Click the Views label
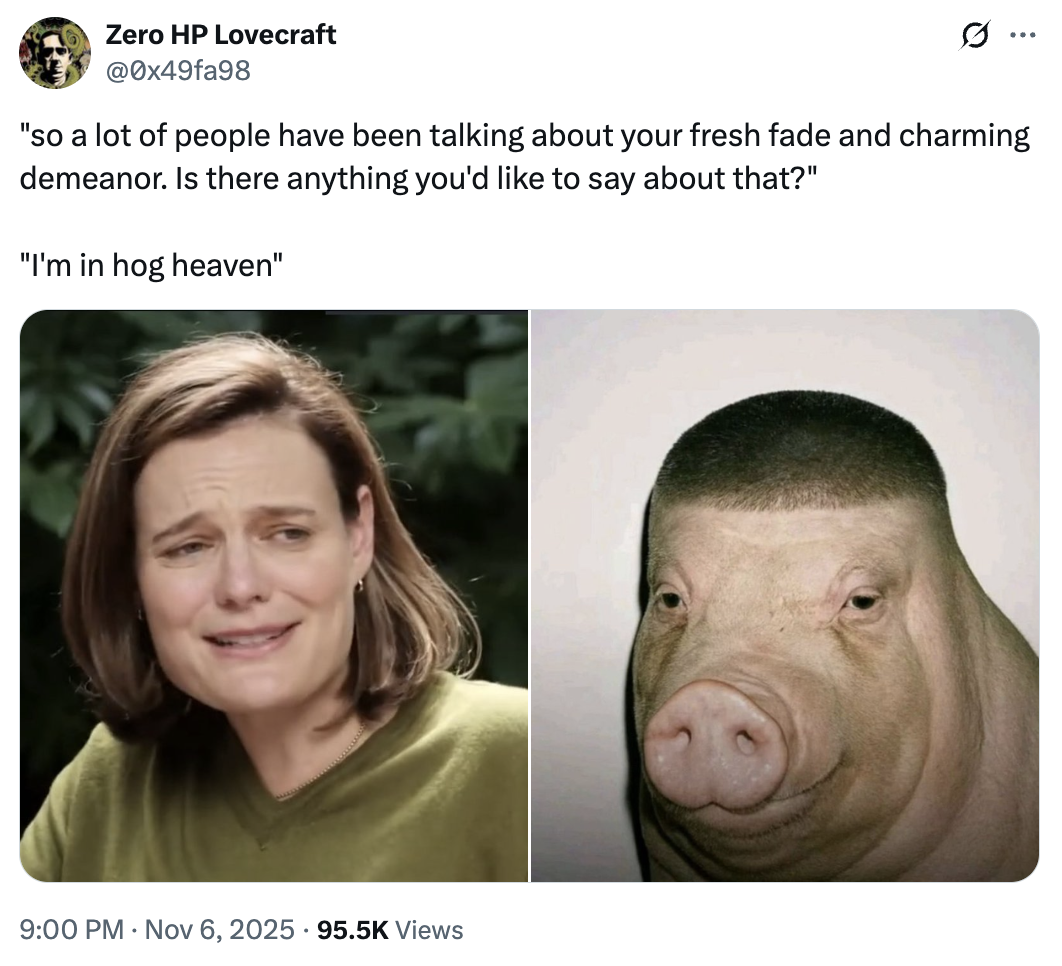 pyautogui.click(x=429, y=930)
